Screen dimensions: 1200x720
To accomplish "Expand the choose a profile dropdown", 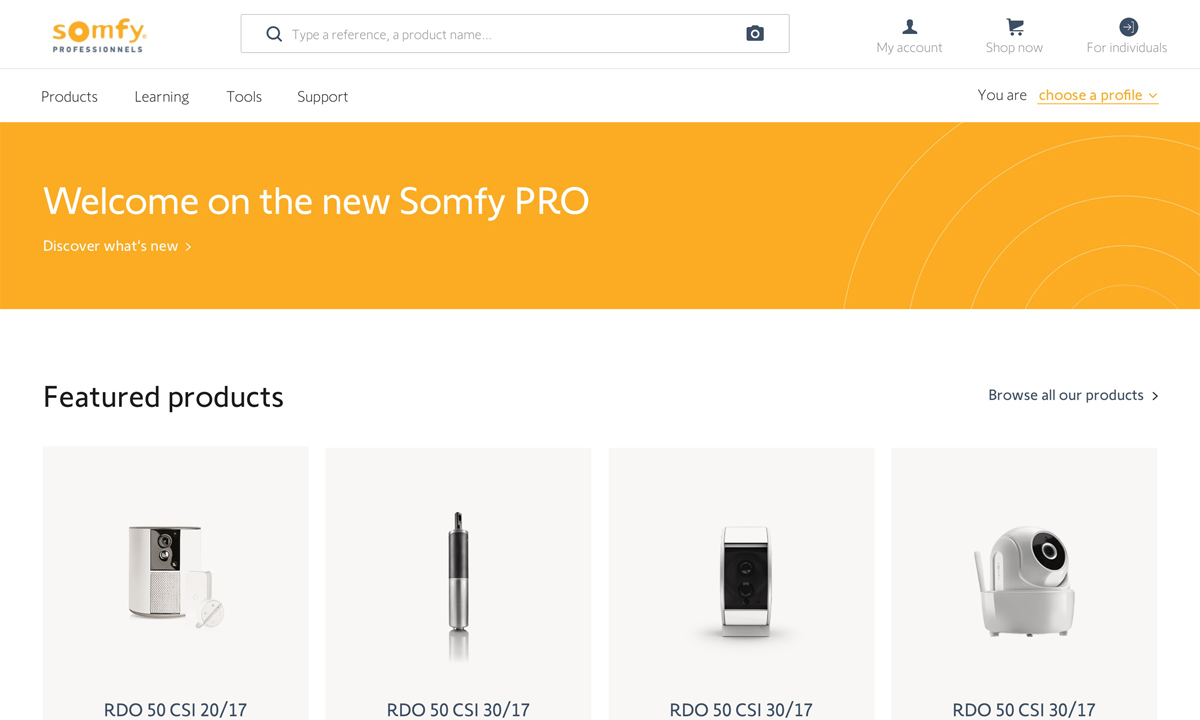I will 1097,95.
